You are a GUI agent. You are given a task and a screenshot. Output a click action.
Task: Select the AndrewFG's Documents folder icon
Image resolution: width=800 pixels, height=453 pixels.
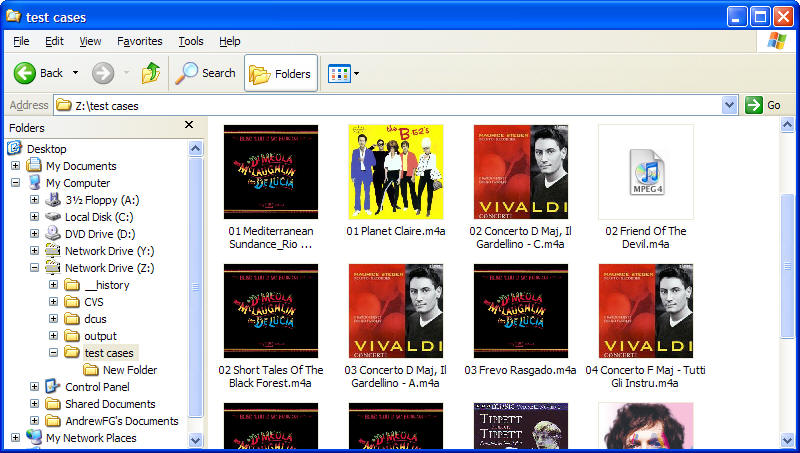(x=53, y=421)
